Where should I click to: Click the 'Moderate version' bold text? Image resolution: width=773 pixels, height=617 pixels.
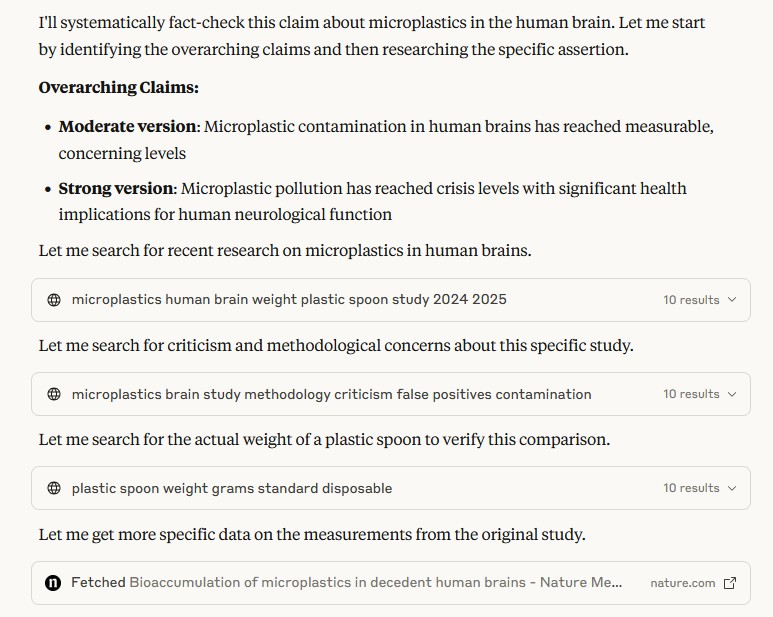[x=127, y=127]
